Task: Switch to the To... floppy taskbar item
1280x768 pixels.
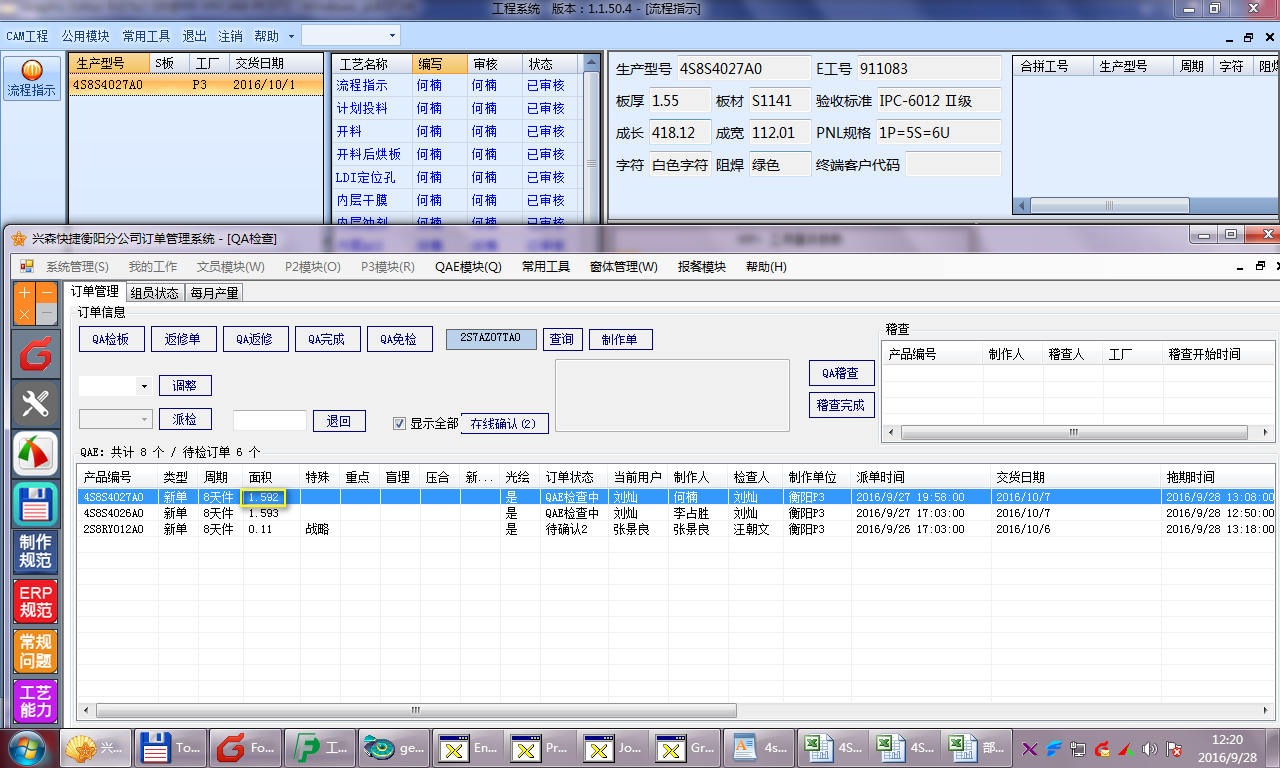Action: click(x=170, y=748)
